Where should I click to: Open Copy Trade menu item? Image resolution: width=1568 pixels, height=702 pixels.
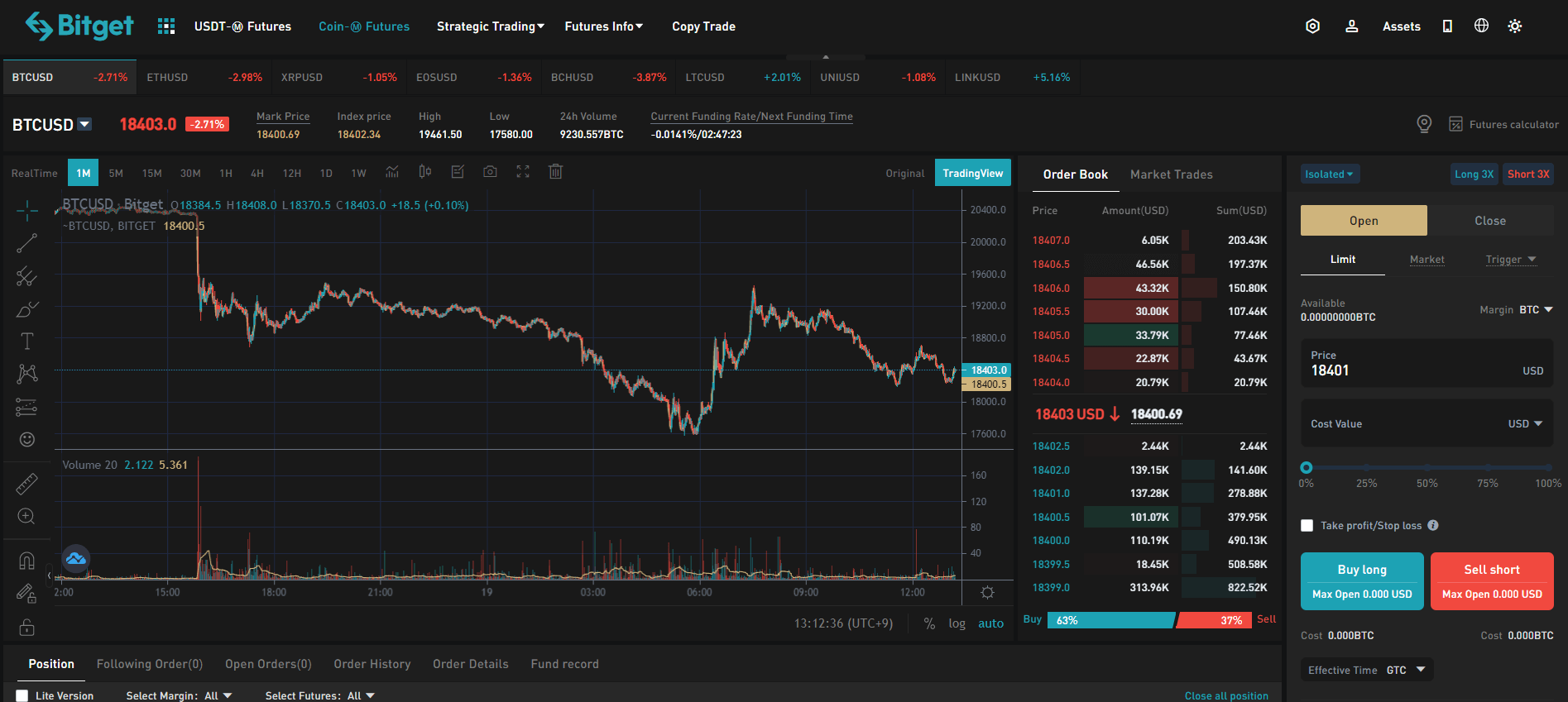(x=703, y=26)
